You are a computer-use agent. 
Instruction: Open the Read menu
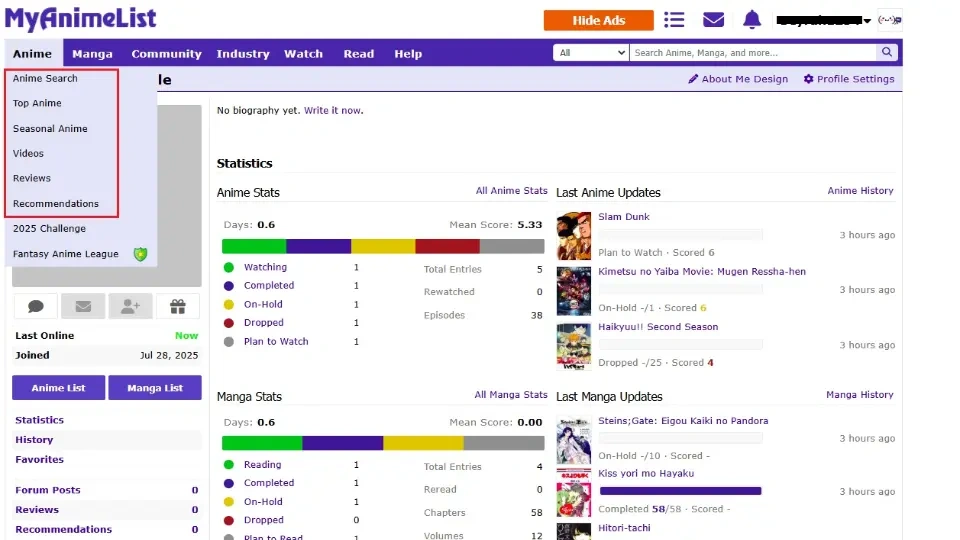point(359,54)
